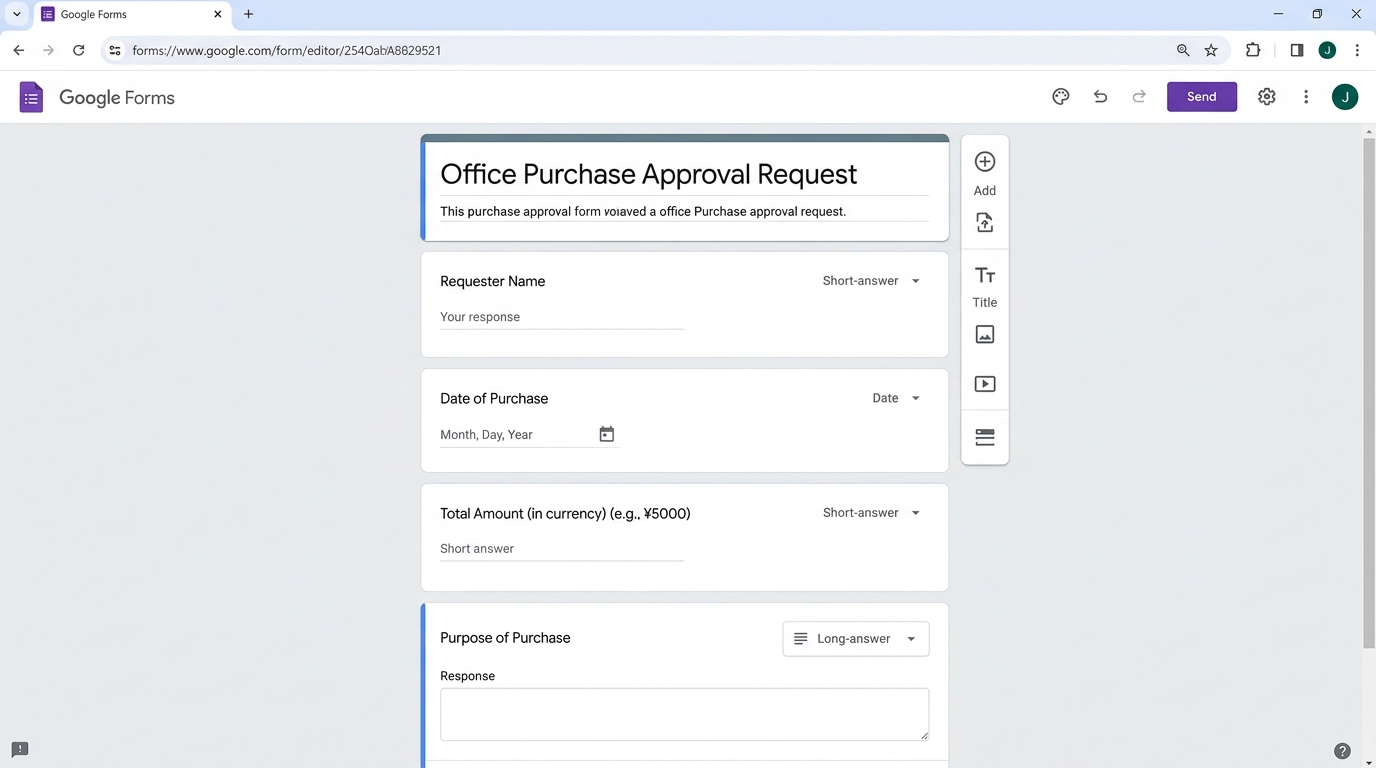The width and height of the screenshot is (1376, 768).
Task: Click the Add question plus icon
Action: coord(984,162)
